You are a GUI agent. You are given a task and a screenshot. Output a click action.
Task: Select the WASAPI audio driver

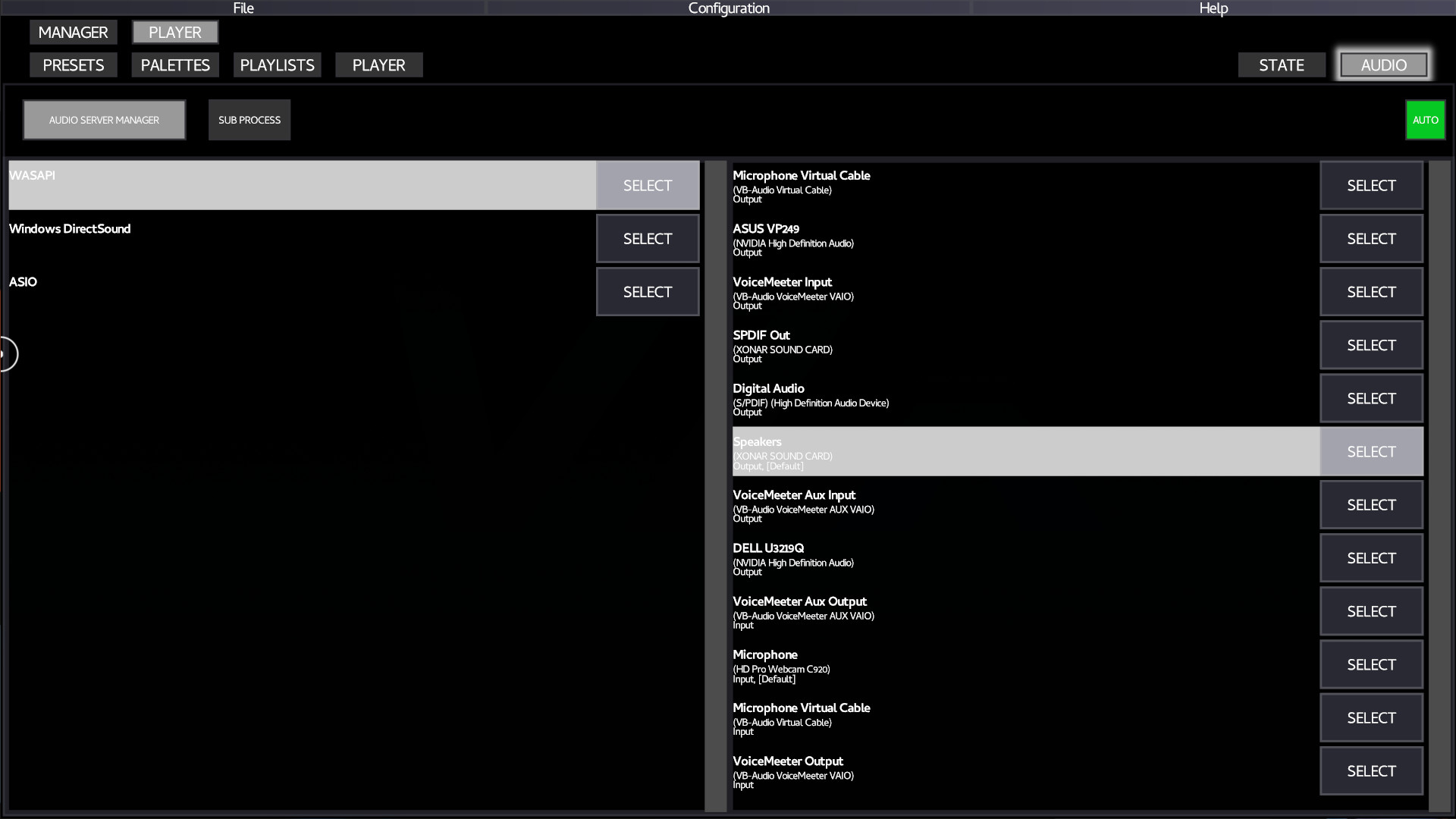click(x=647, y=185)
